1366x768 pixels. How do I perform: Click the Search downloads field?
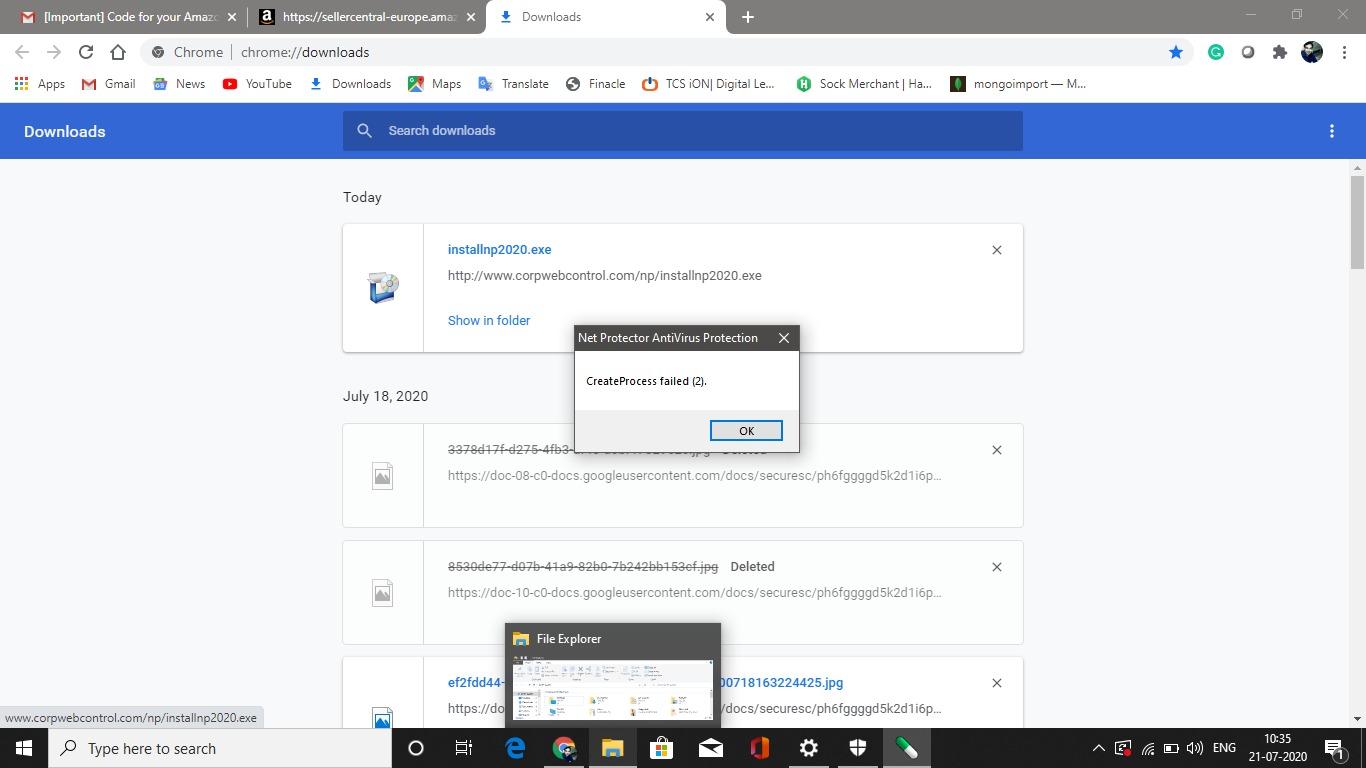click(x=683, y=130)
